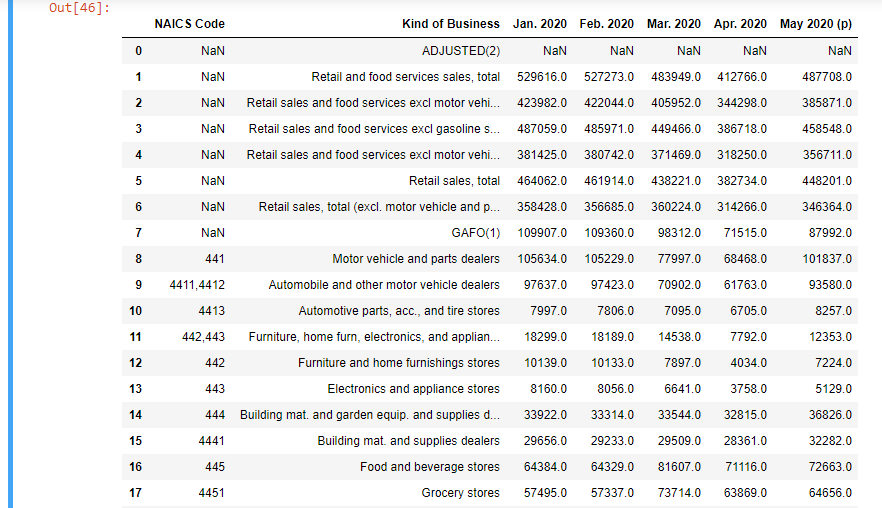Click 'Motor vehicle and parts dealers' cell
This screenshot has height=508, width=882.
pyautogui.click(x=416, y=258)
